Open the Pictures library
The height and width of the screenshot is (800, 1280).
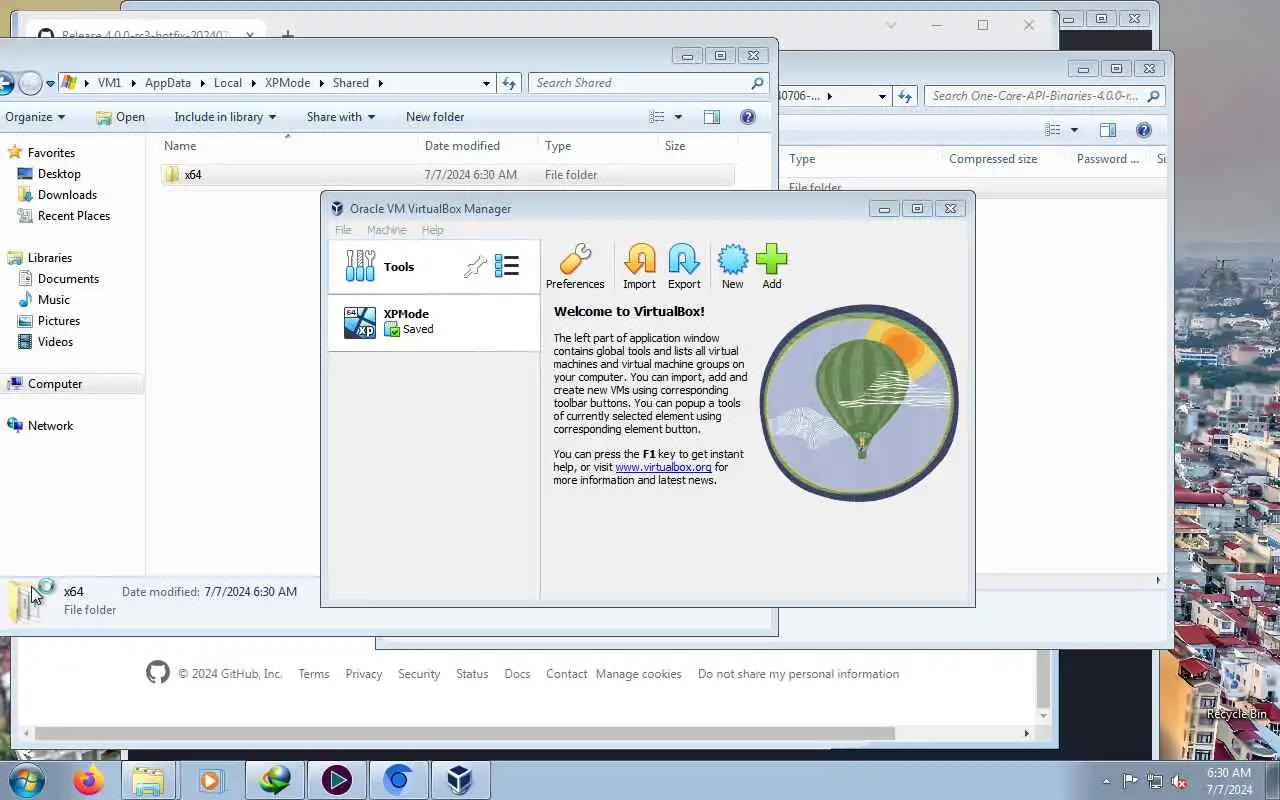tap(58, 321)
